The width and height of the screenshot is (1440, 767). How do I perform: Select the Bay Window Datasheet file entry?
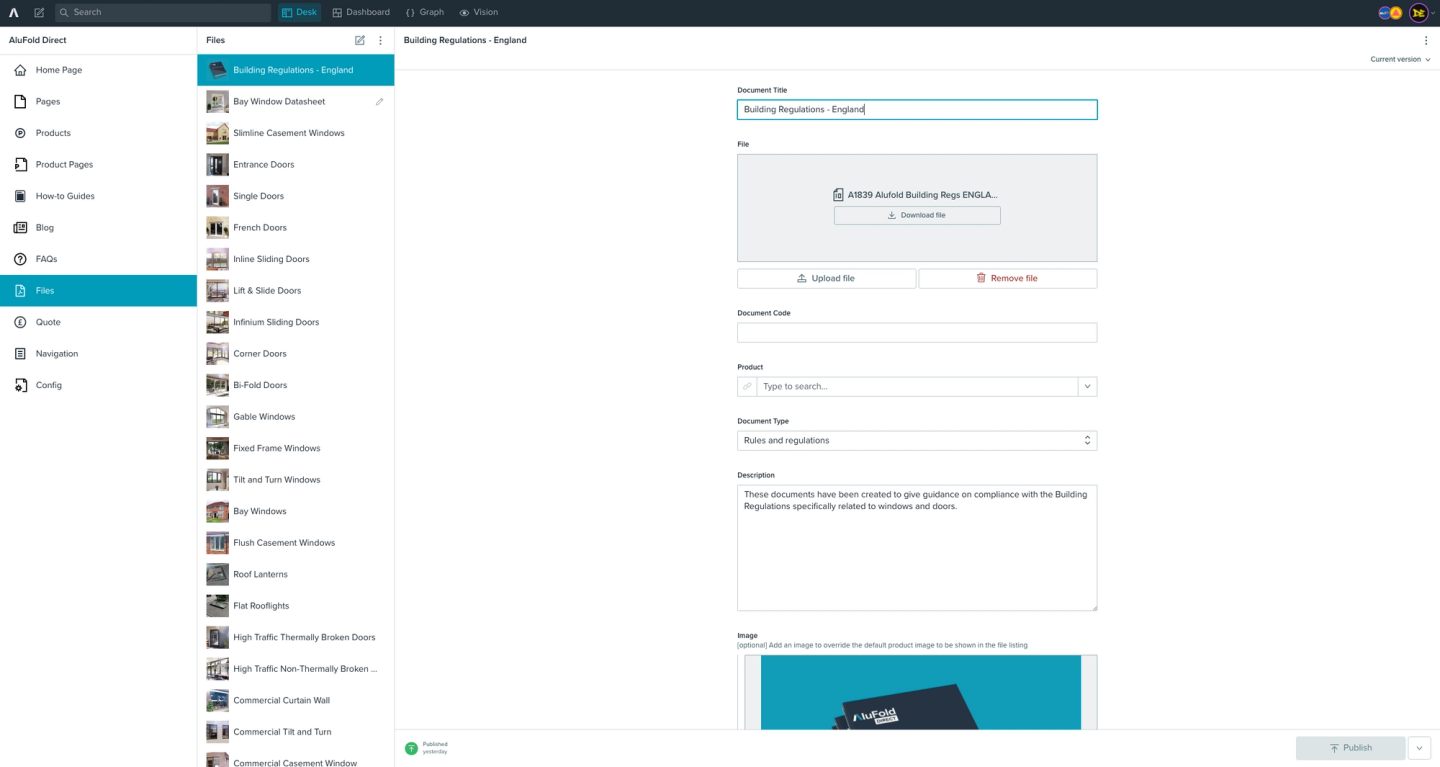tap(279, 101)
